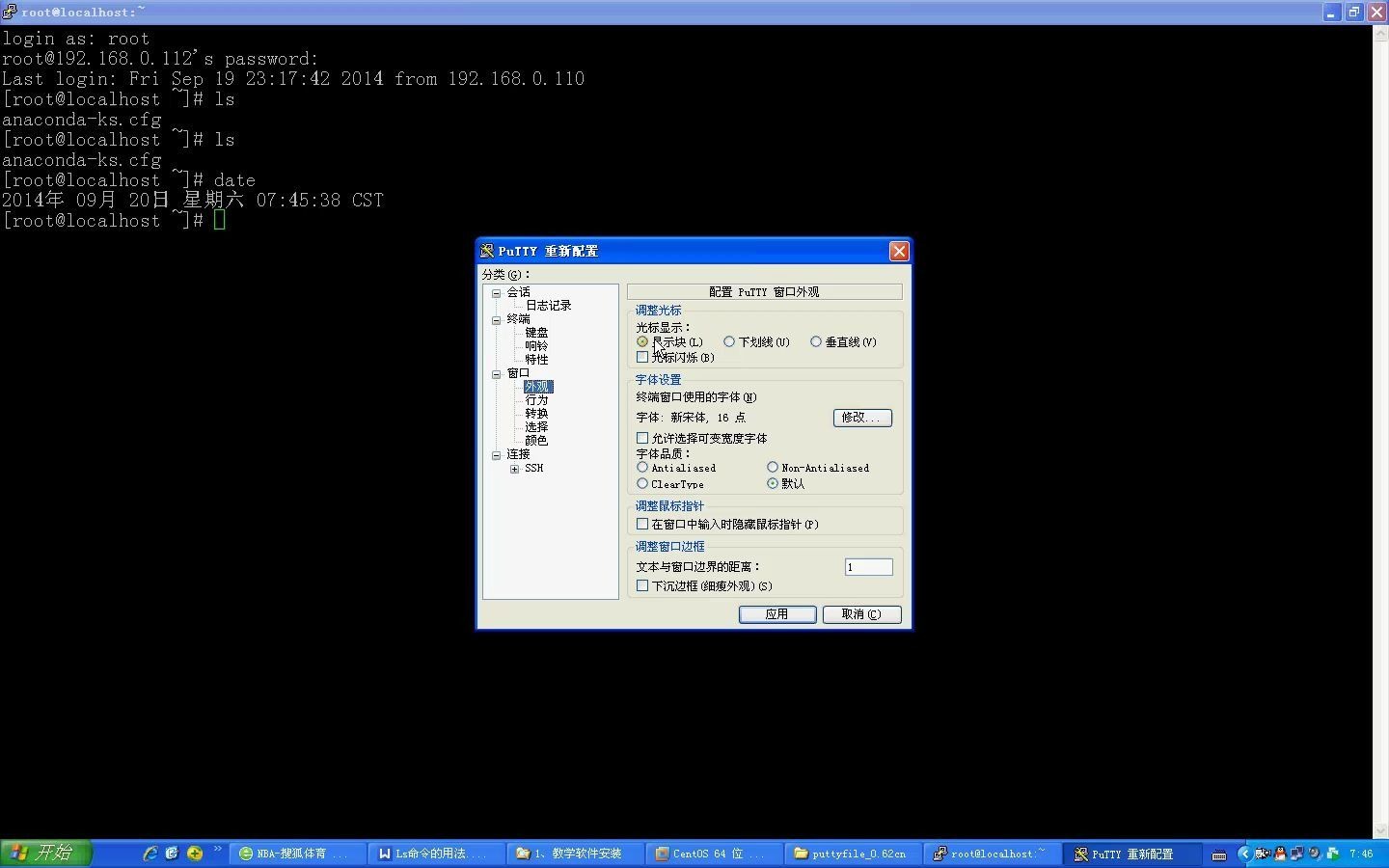This screenshot has width=1389, height=868.
Task: Select the 下划线 (U) cursor radio button
Action: coord(729,341)
